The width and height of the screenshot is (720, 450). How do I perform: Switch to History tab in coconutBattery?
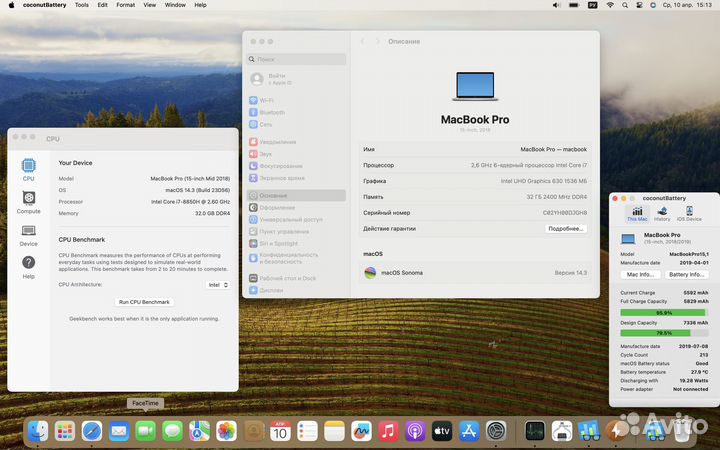click(662, 214)
